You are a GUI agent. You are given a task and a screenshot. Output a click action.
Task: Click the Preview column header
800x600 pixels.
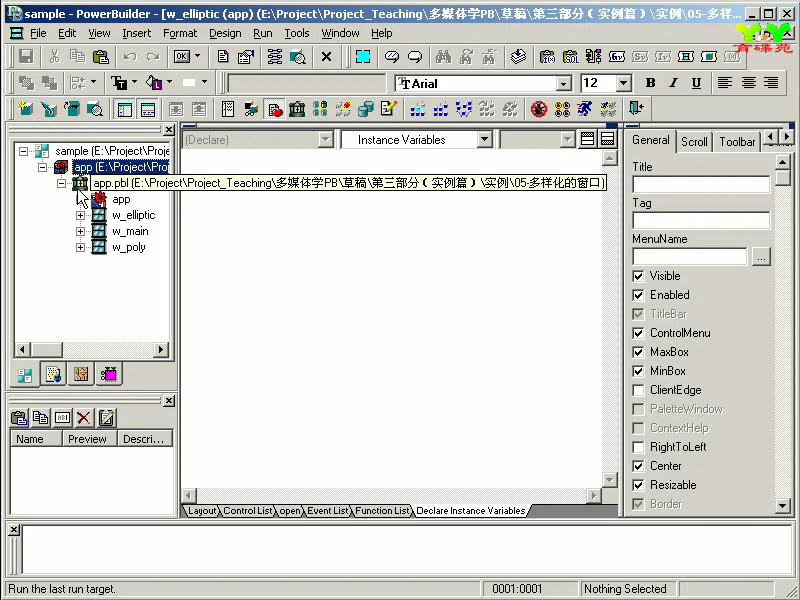89,439
